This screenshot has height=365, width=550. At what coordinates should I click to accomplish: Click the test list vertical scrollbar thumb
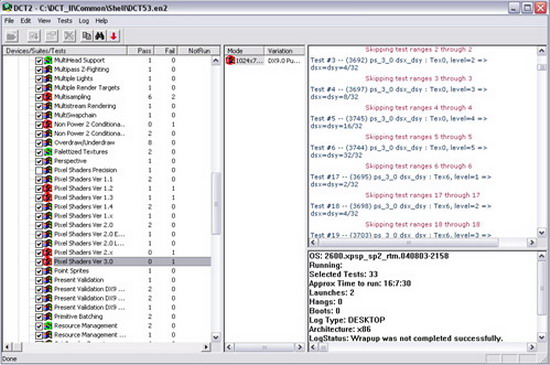point(216,204)
